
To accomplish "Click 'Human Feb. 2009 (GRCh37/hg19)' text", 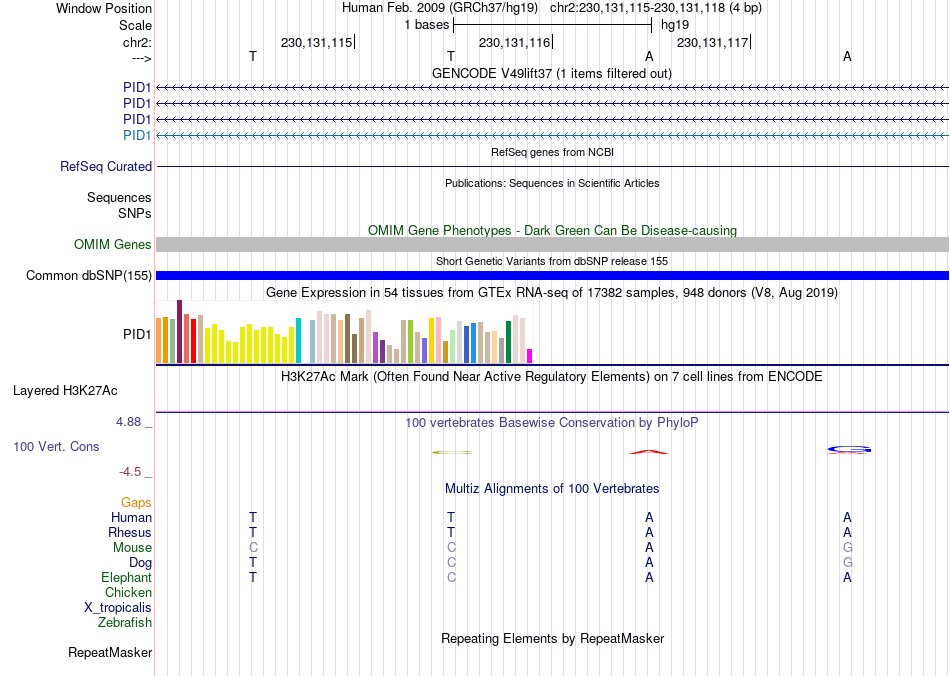I will (x=440, y=8).
